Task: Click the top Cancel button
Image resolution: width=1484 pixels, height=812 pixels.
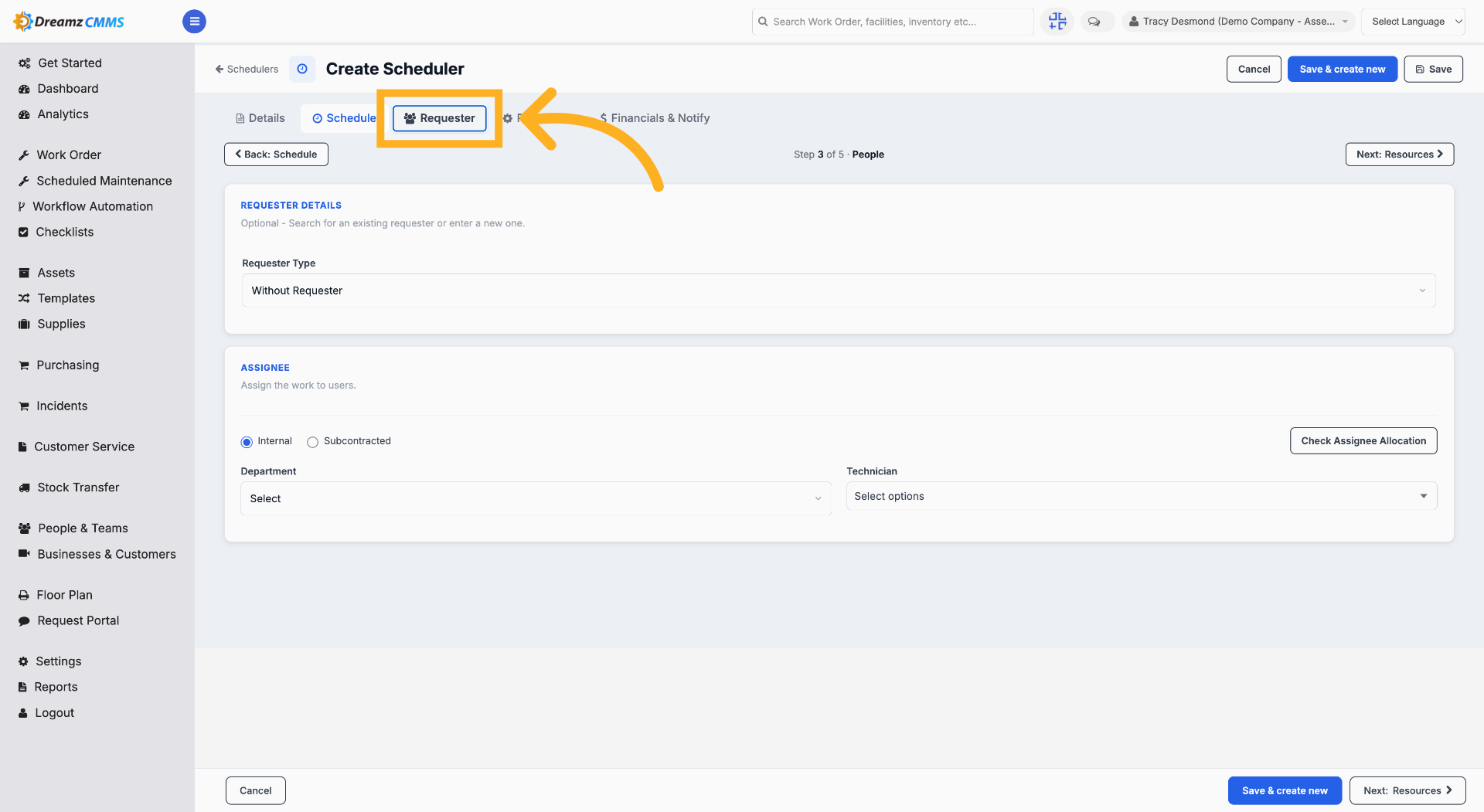Action: [x=1254, y=69]
